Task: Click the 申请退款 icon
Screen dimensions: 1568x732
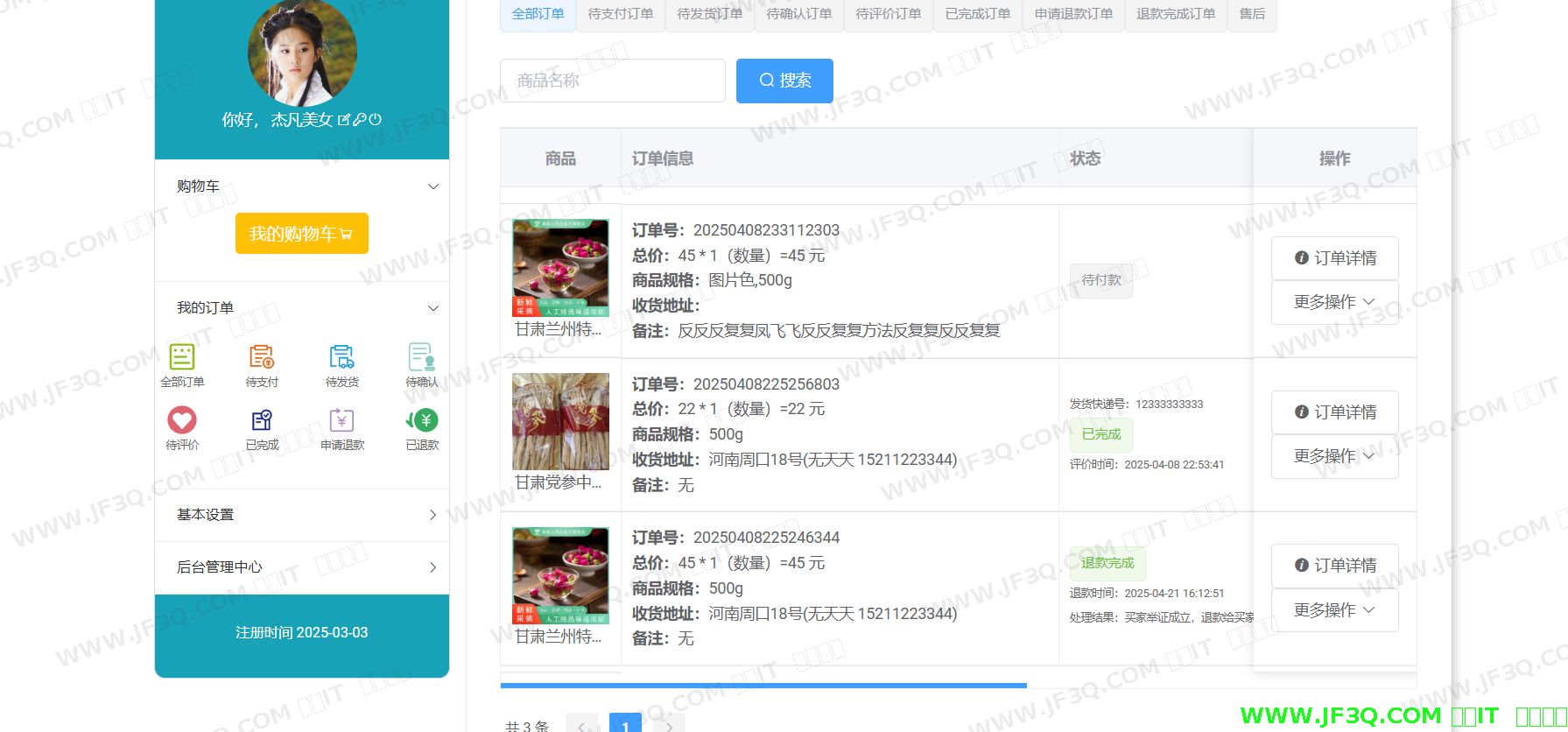Action: (x=341, y=420)
